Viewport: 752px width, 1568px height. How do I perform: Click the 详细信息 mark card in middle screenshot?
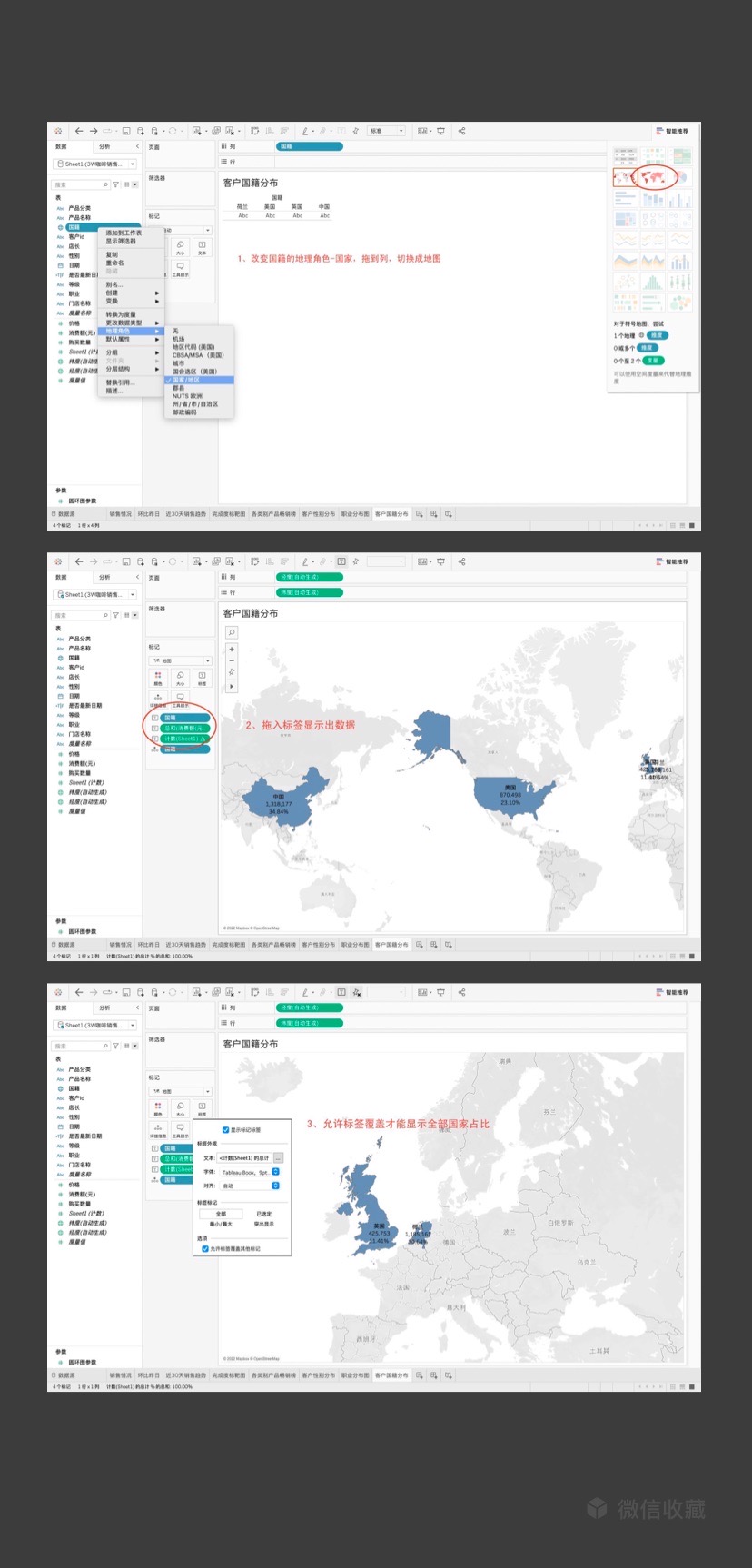tap(158, 700)
